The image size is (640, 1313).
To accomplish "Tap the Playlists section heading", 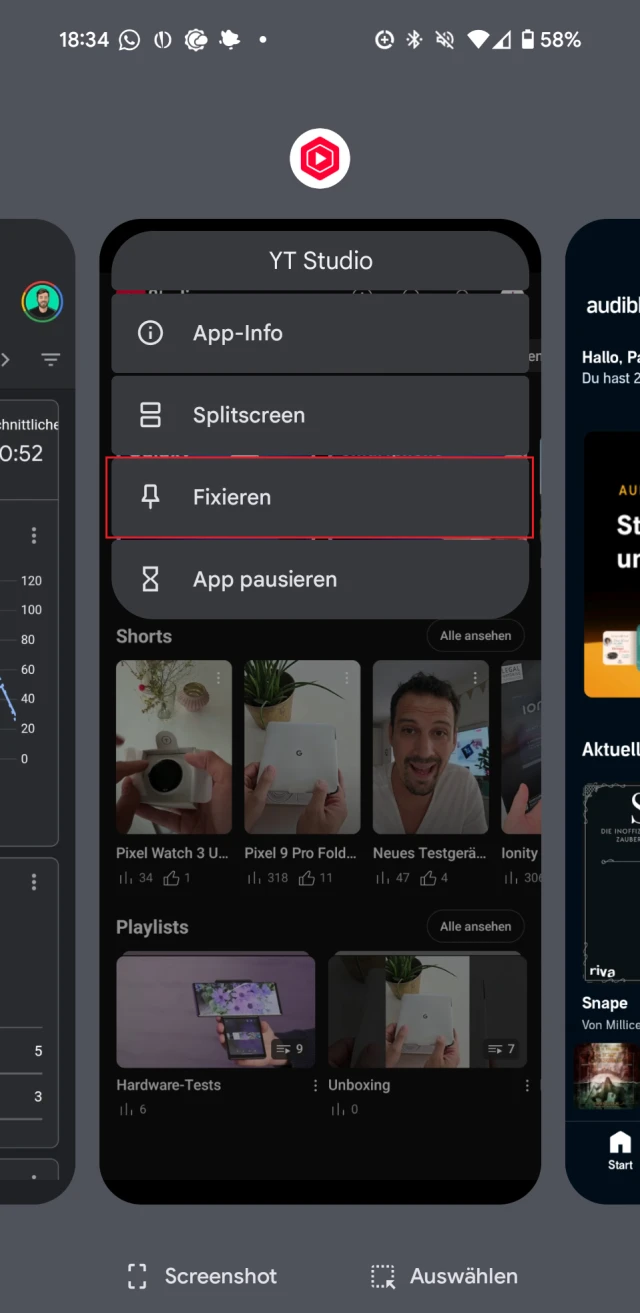I will point(152,927).
